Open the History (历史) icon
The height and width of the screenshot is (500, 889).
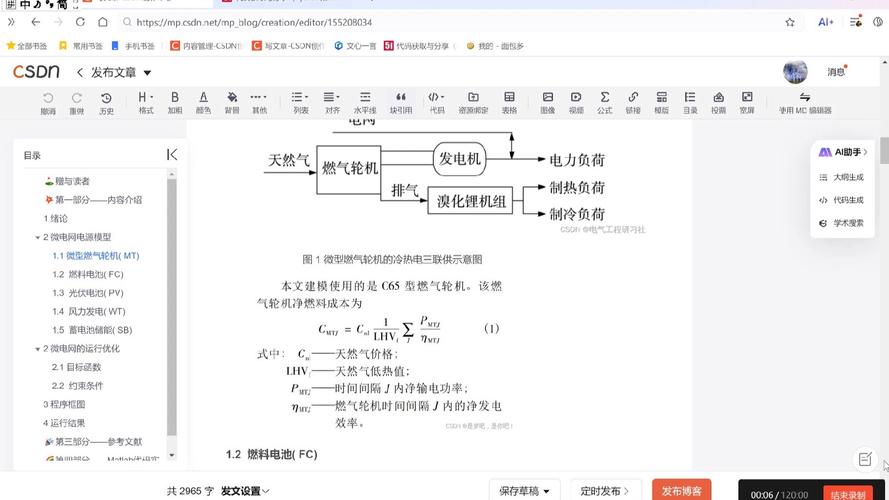pyautogui.click(x=106, y=103)
